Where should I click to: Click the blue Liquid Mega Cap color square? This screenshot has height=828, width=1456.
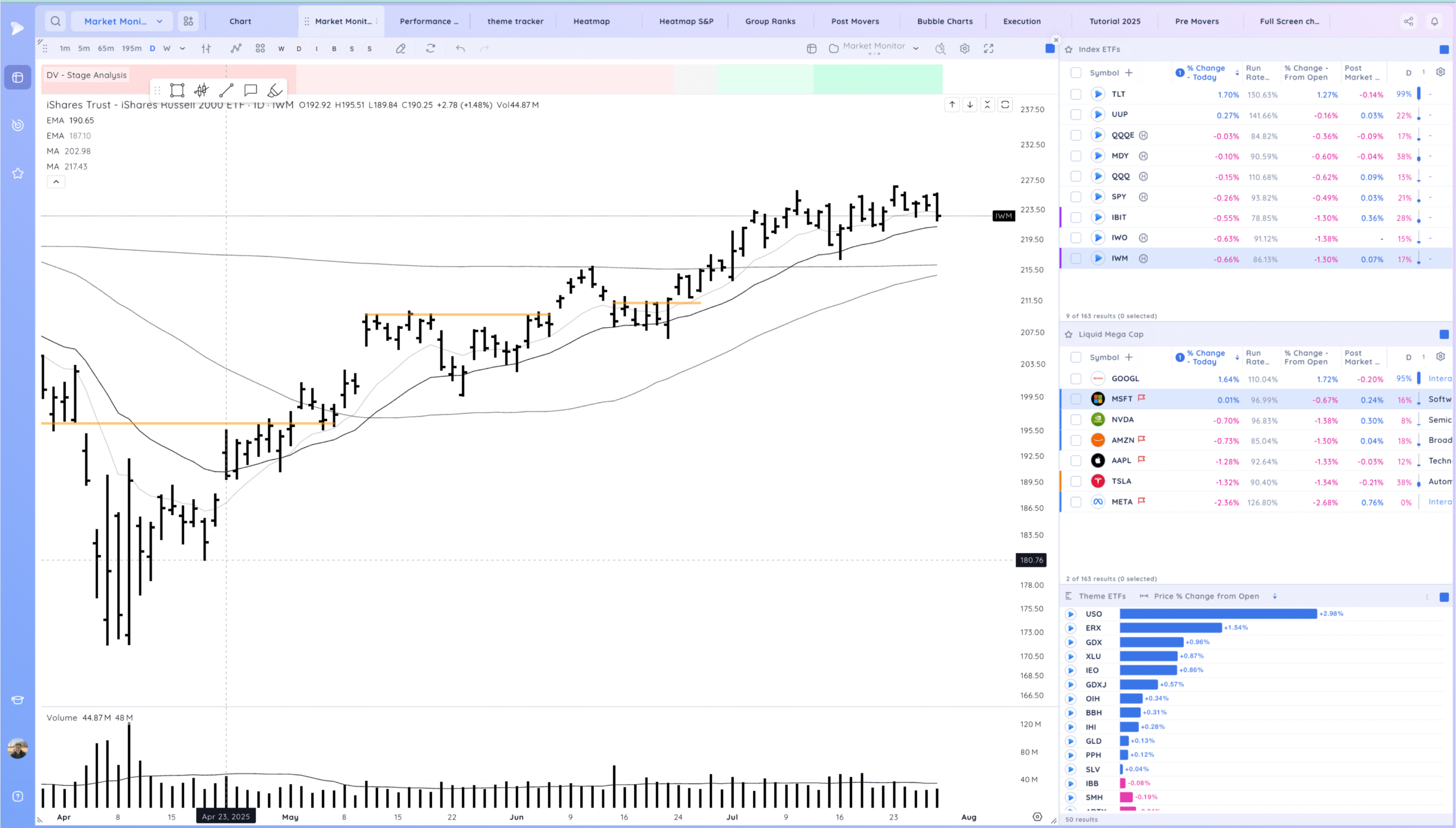1443,334
